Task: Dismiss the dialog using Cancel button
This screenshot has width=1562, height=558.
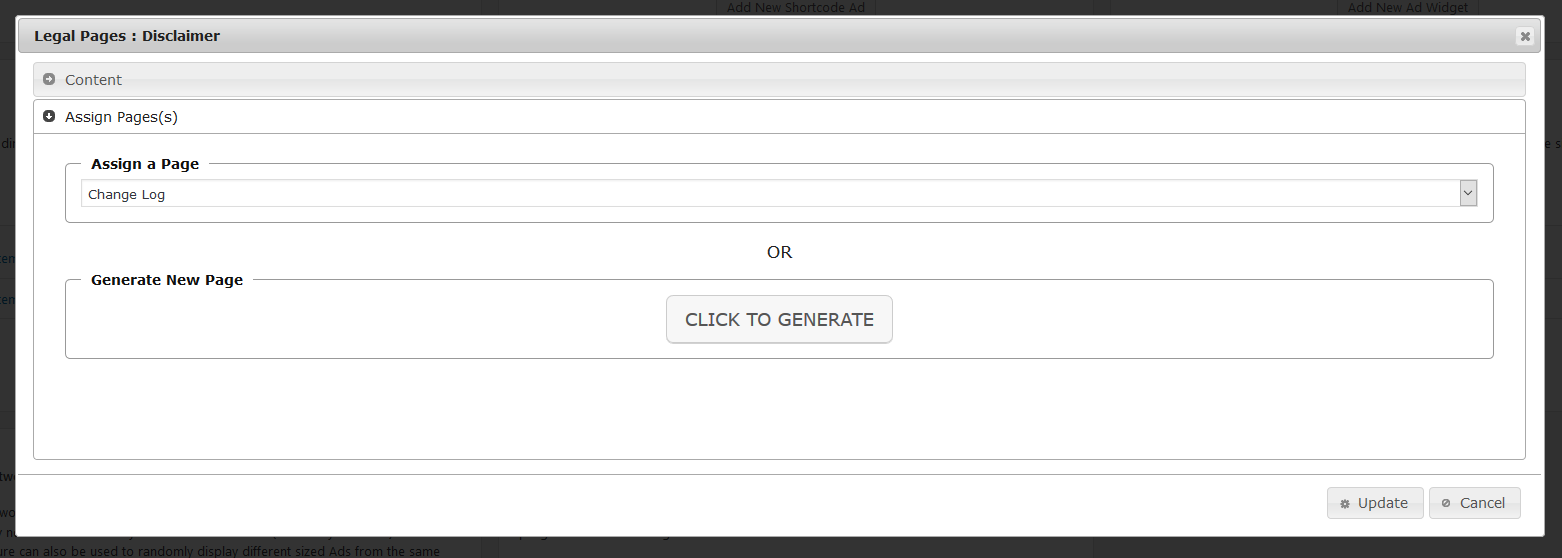Action: tap(1474, 503)
